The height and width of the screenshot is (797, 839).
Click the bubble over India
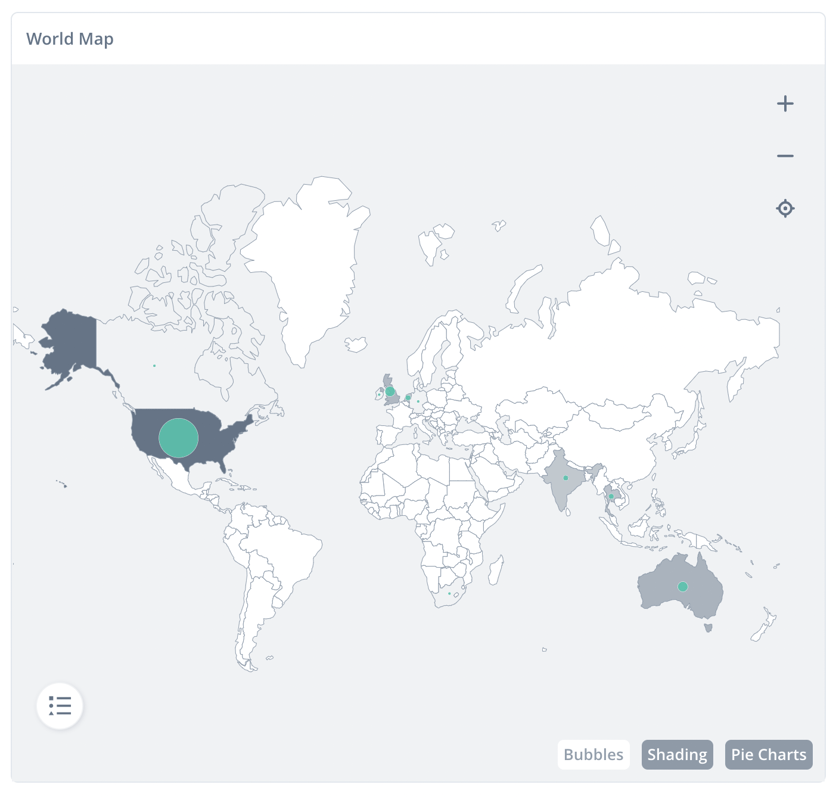pyautogui.click(x=566, y=478)
